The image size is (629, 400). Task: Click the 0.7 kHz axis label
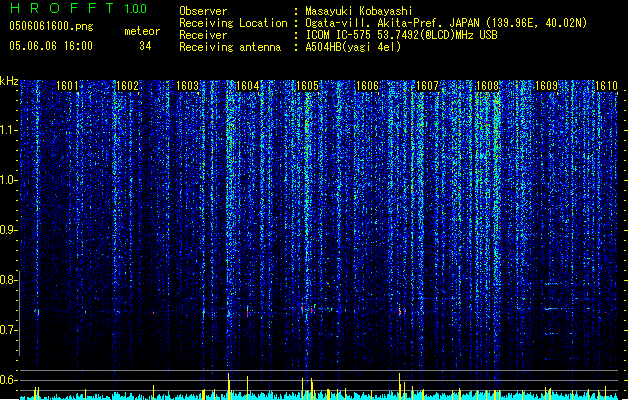coord(8,330)
